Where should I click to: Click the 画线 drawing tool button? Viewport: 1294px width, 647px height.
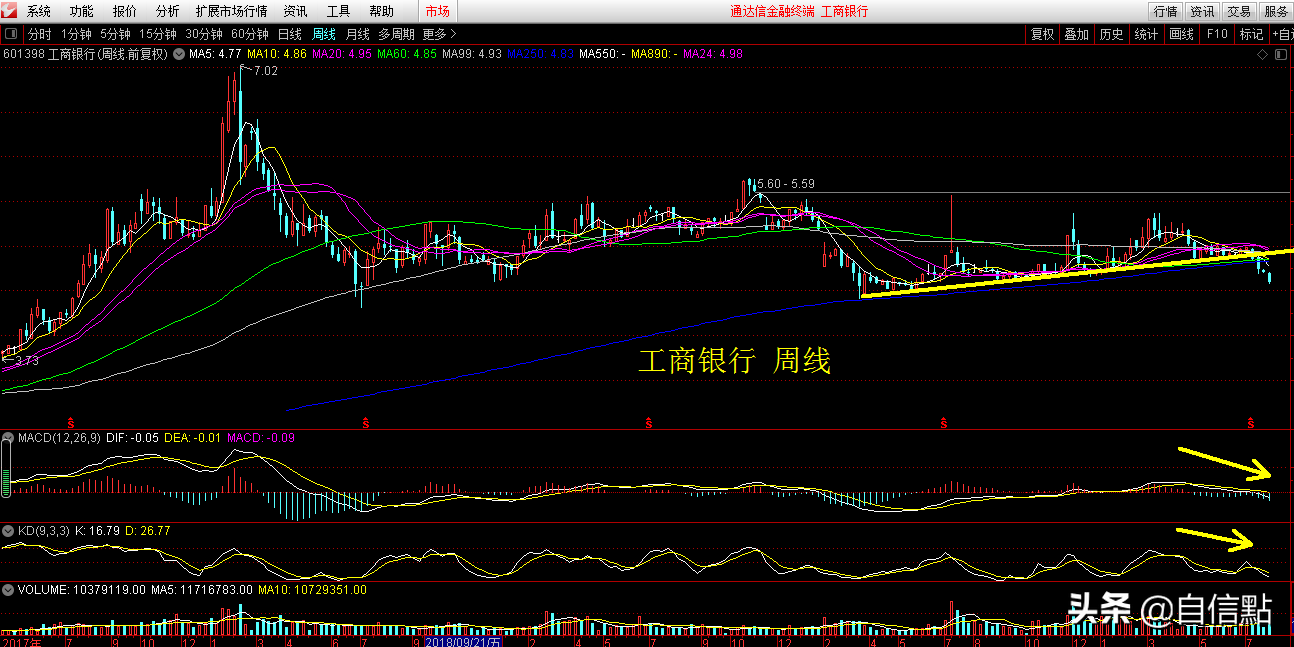coord(1181,34)
